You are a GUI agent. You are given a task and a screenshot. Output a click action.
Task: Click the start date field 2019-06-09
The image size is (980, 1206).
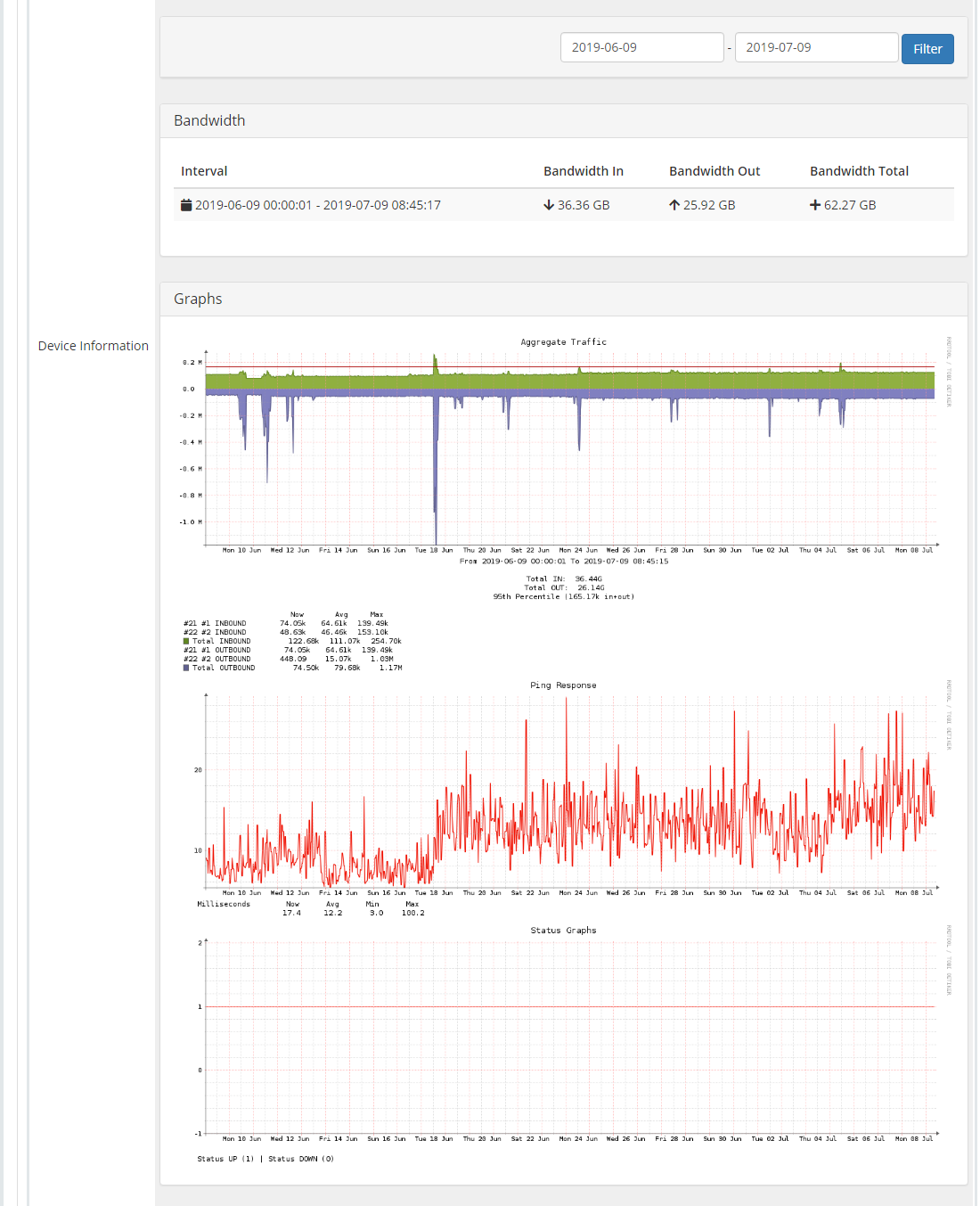(641, 47)
